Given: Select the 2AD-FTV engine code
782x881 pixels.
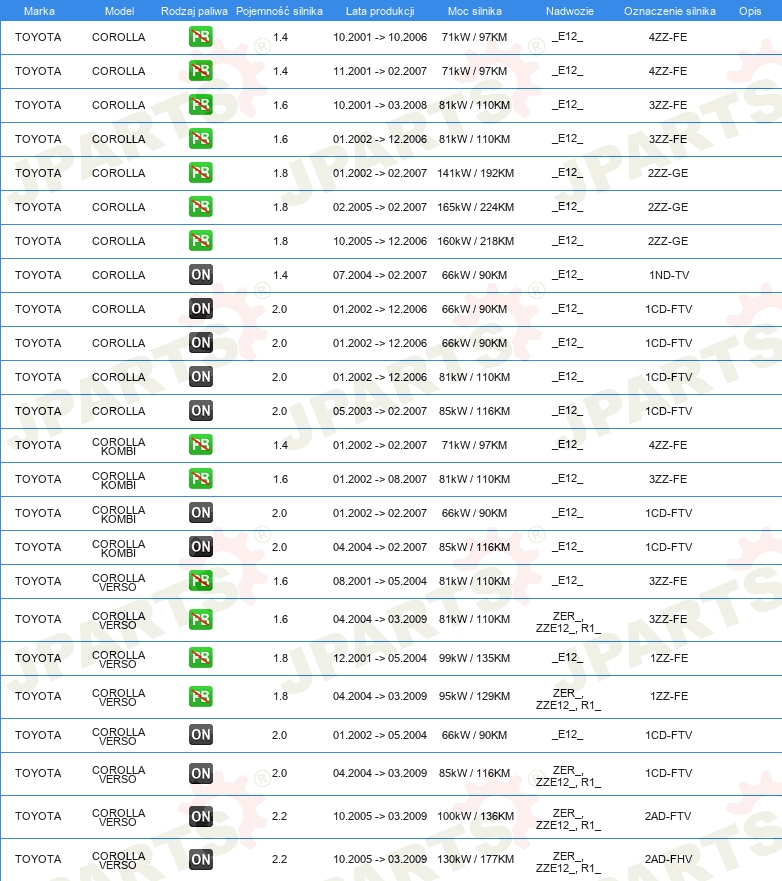Looking at the screenshot, I should [x=668, y=816].
